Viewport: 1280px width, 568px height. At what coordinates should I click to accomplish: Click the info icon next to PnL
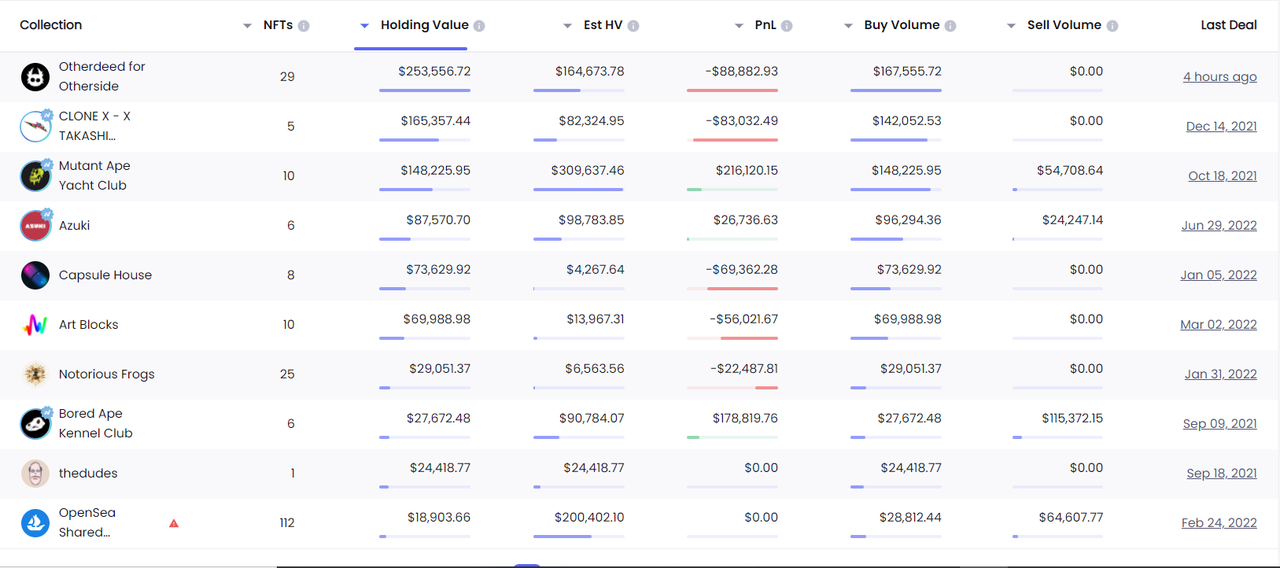(x=787, y=26)
